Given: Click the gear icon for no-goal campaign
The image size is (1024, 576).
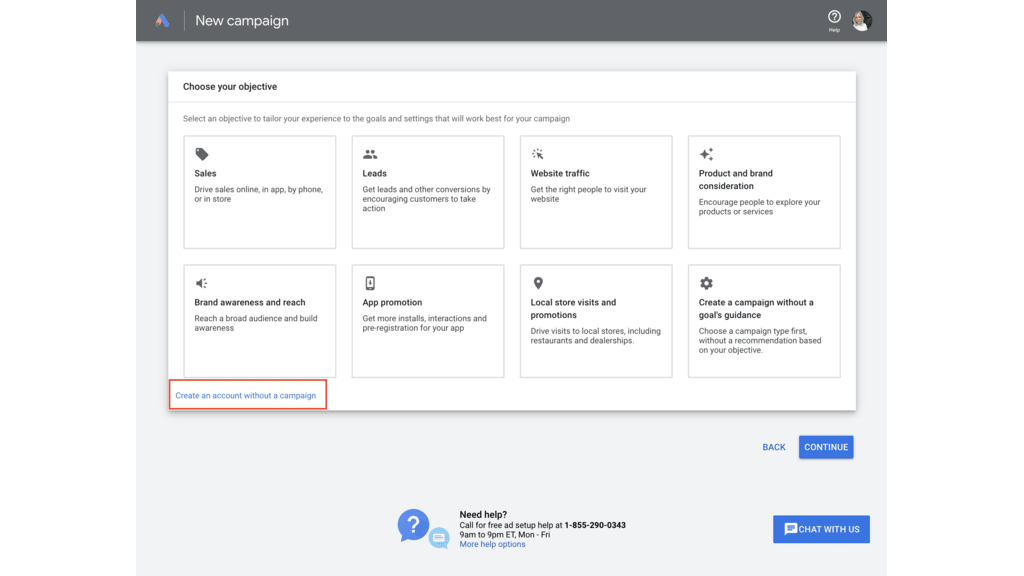Looking at the screenshot, I should click(706, 283).
